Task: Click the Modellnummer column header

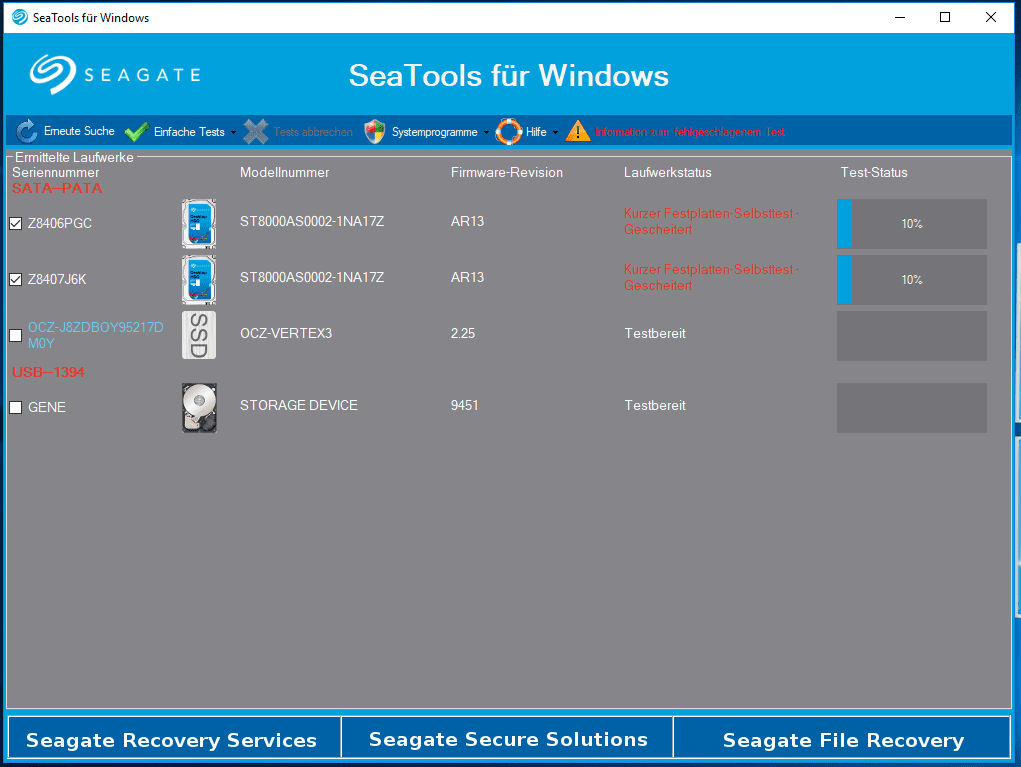Action: (285, 173)
